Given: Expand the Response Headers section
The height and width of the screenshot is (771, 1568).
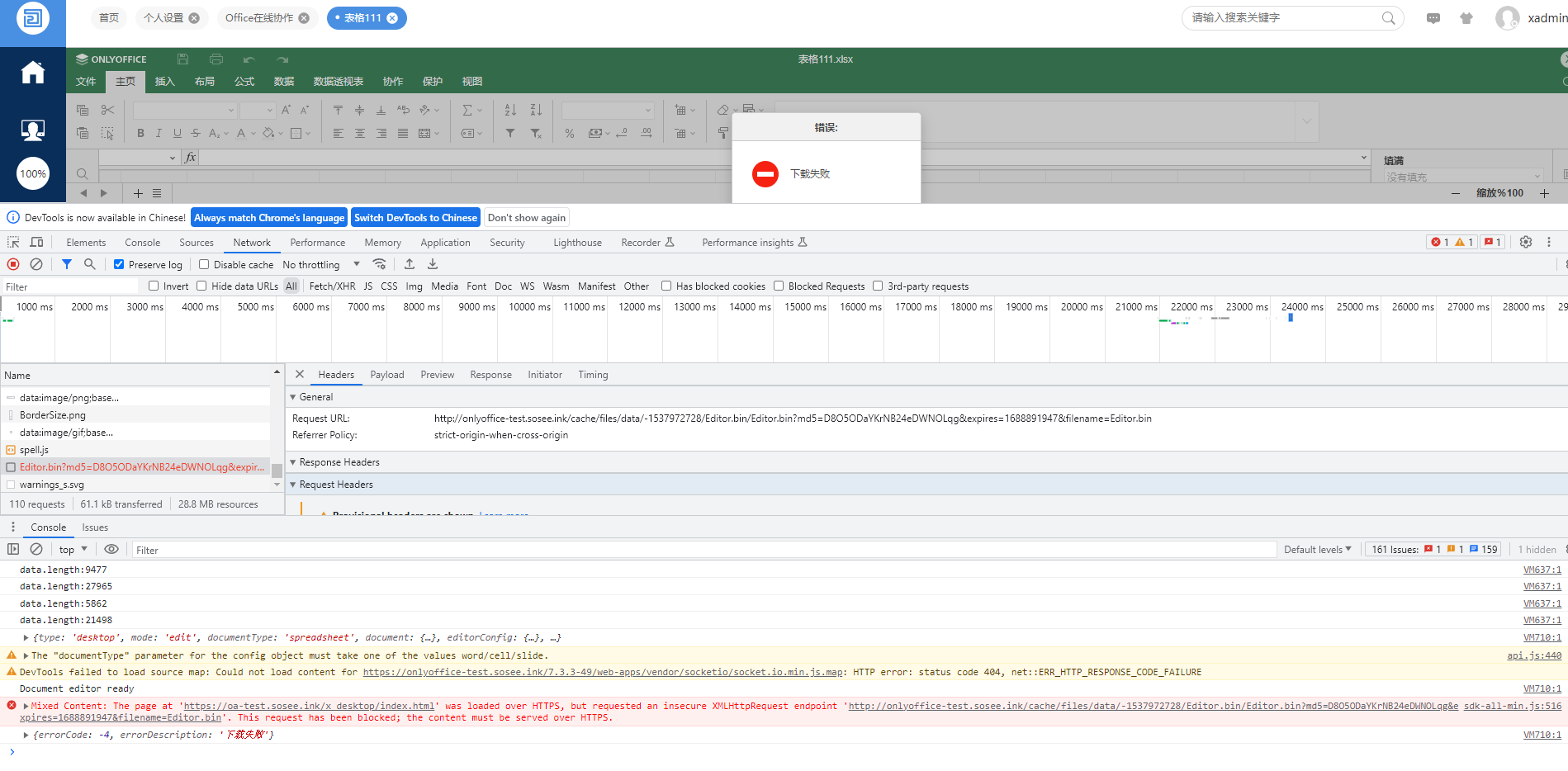Looking at the screenshot, I should click(339, 462).
